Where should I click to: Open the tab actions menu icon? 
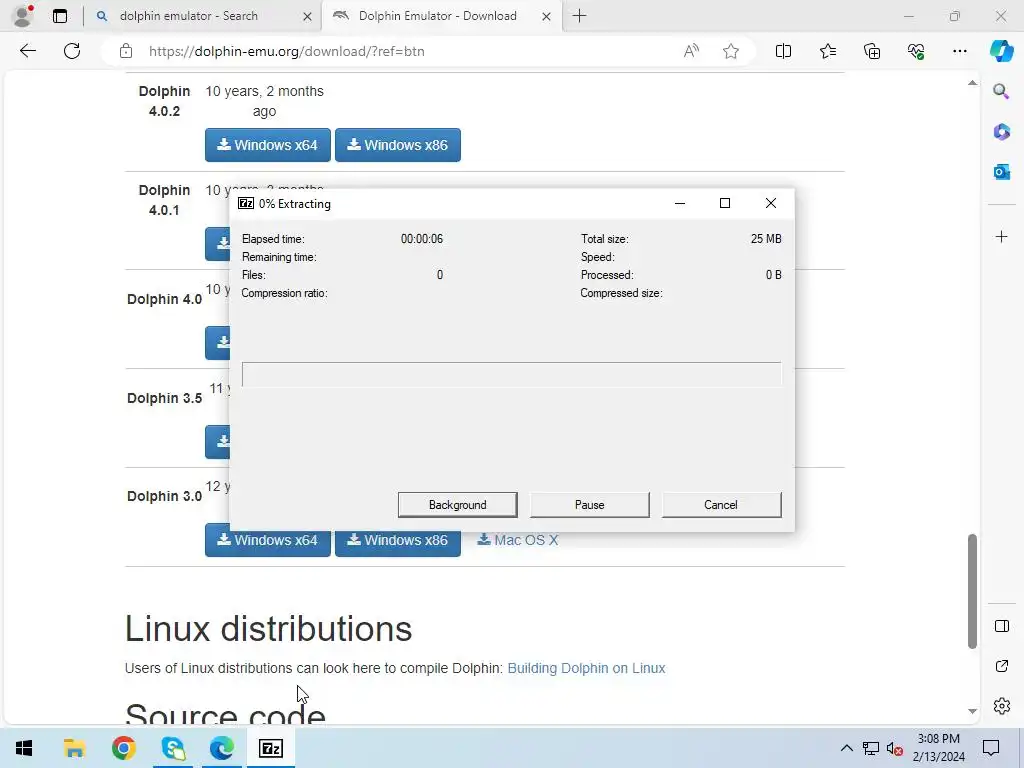pos(59,16)
